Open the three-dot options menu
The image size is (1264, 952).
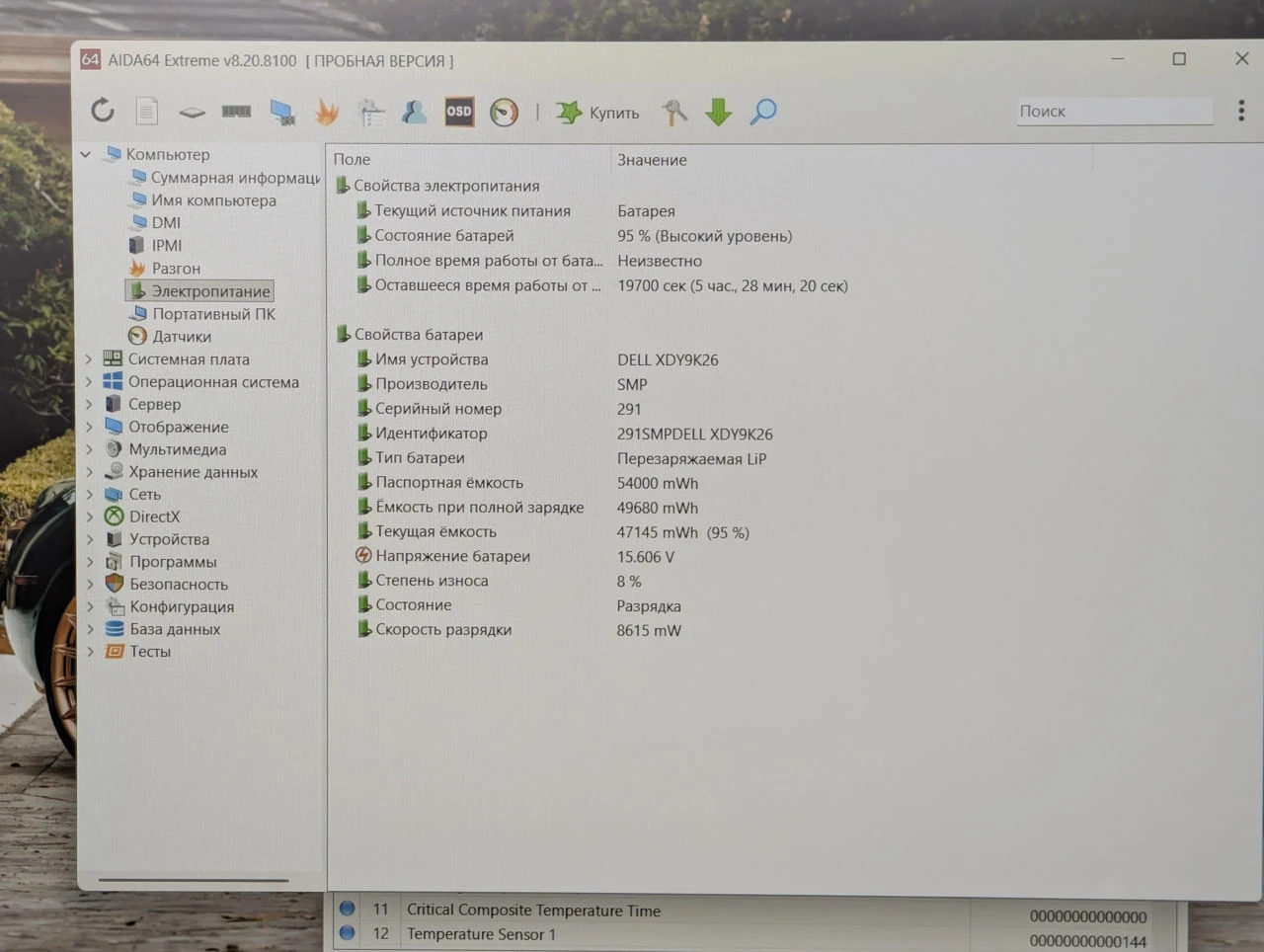1241,111
